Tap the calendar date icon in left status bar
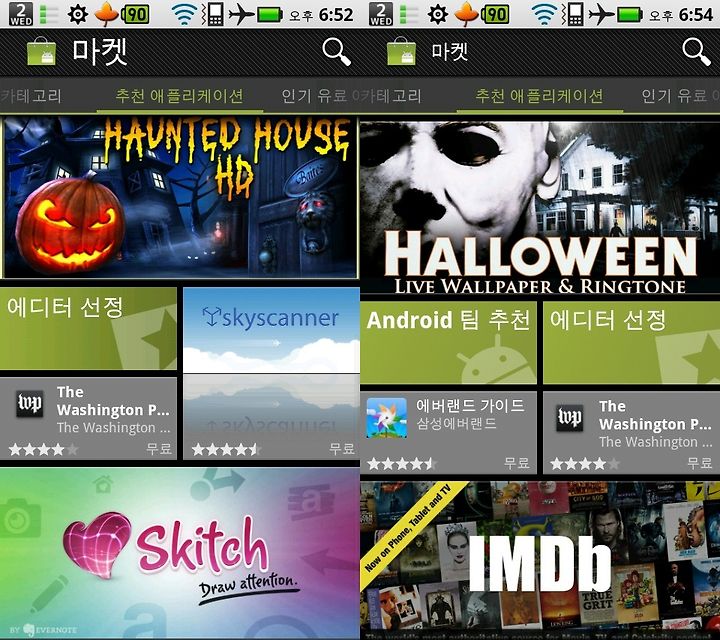Screen dimensions: 720x640 click(x=21, y=14)
